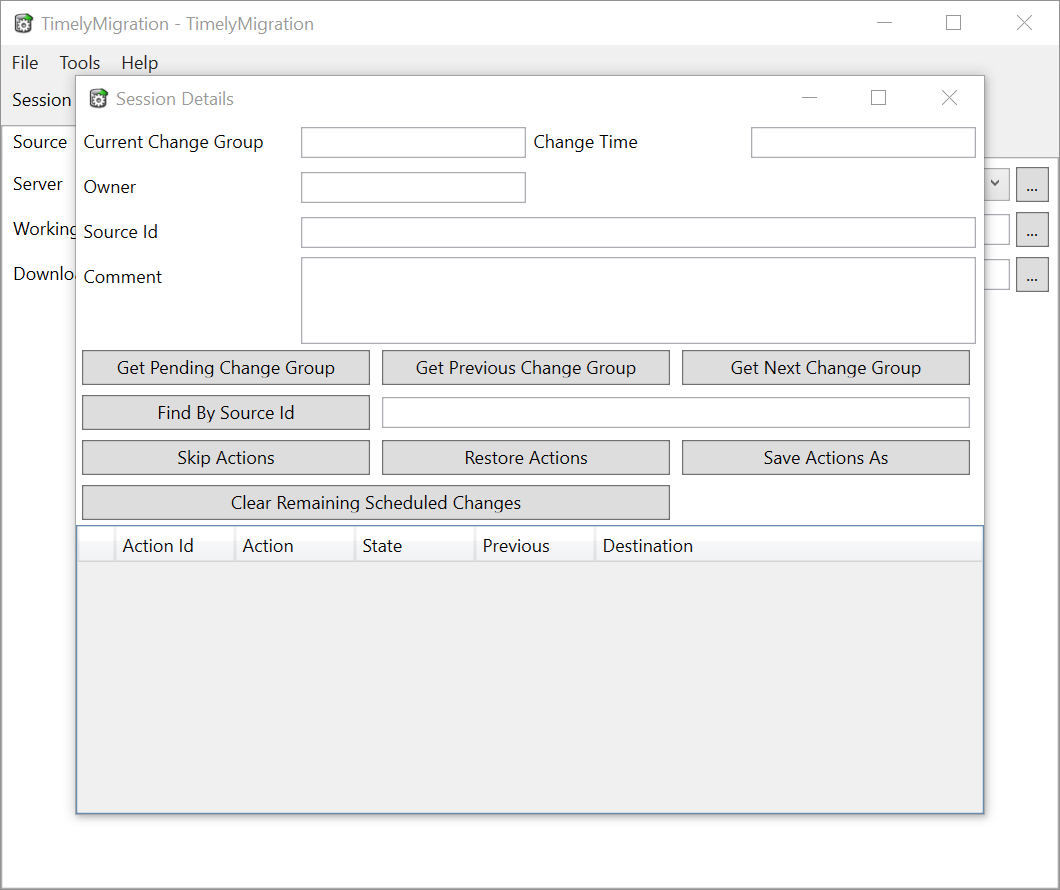Click the Download row browse (...) button
The width and height of the screenshot is (1060, 890).
coord(1032,274)
